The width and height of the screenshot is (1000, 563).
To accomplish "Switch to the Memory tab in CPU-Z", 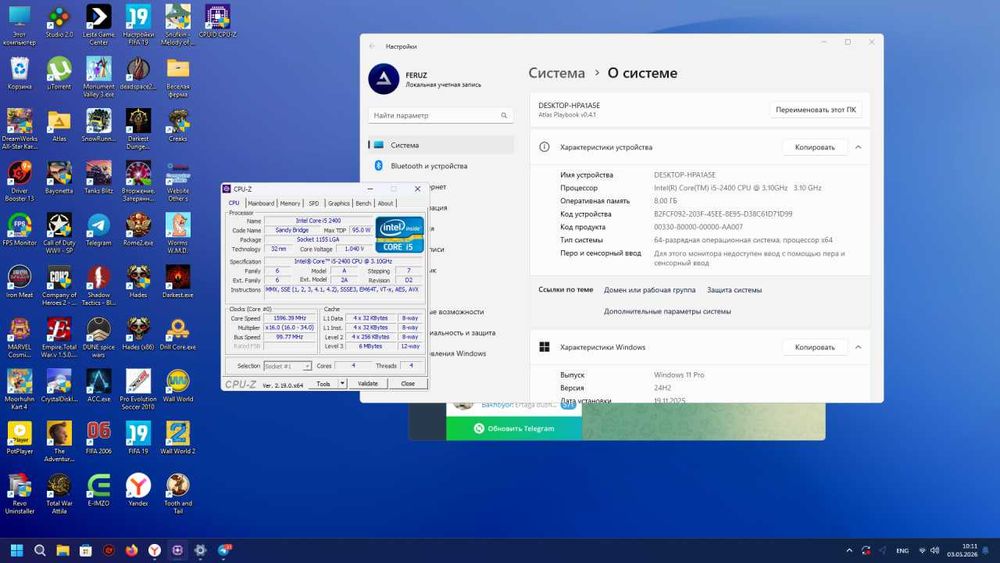I will [x=290, y=203].
